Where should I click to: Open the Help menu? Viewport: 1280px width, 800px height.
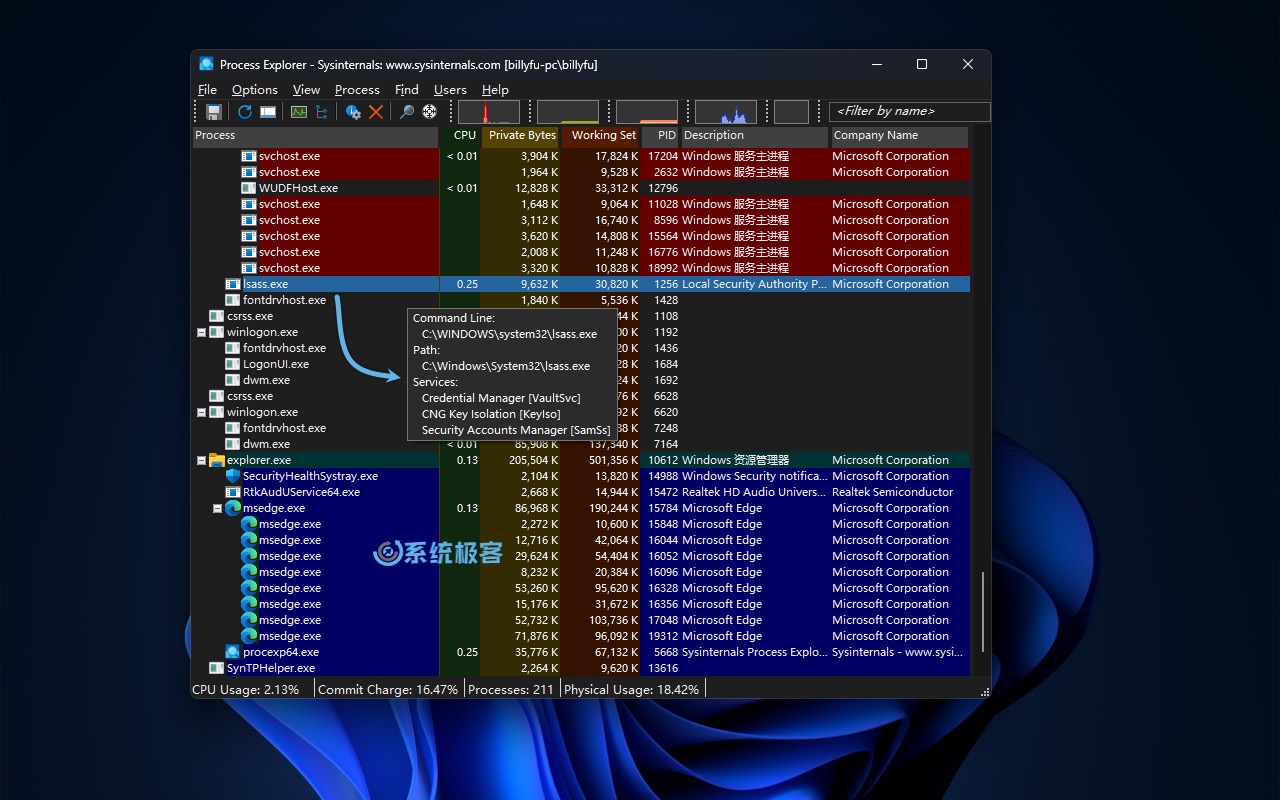495,90
